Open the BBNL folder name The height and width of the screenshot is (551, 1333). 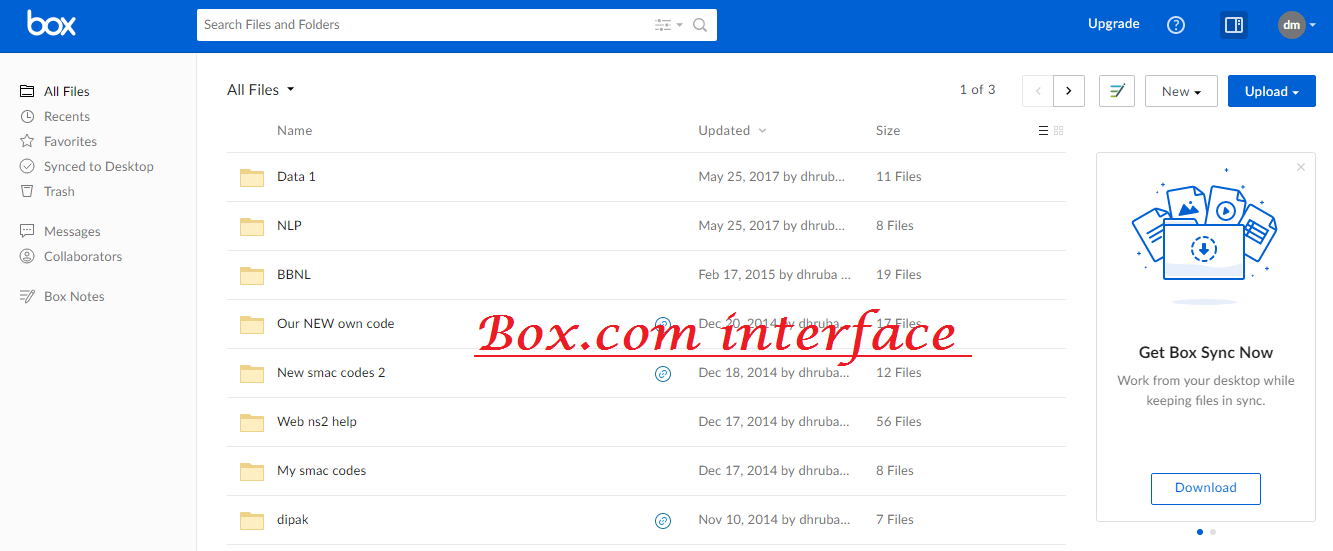(x=294, y=275)
